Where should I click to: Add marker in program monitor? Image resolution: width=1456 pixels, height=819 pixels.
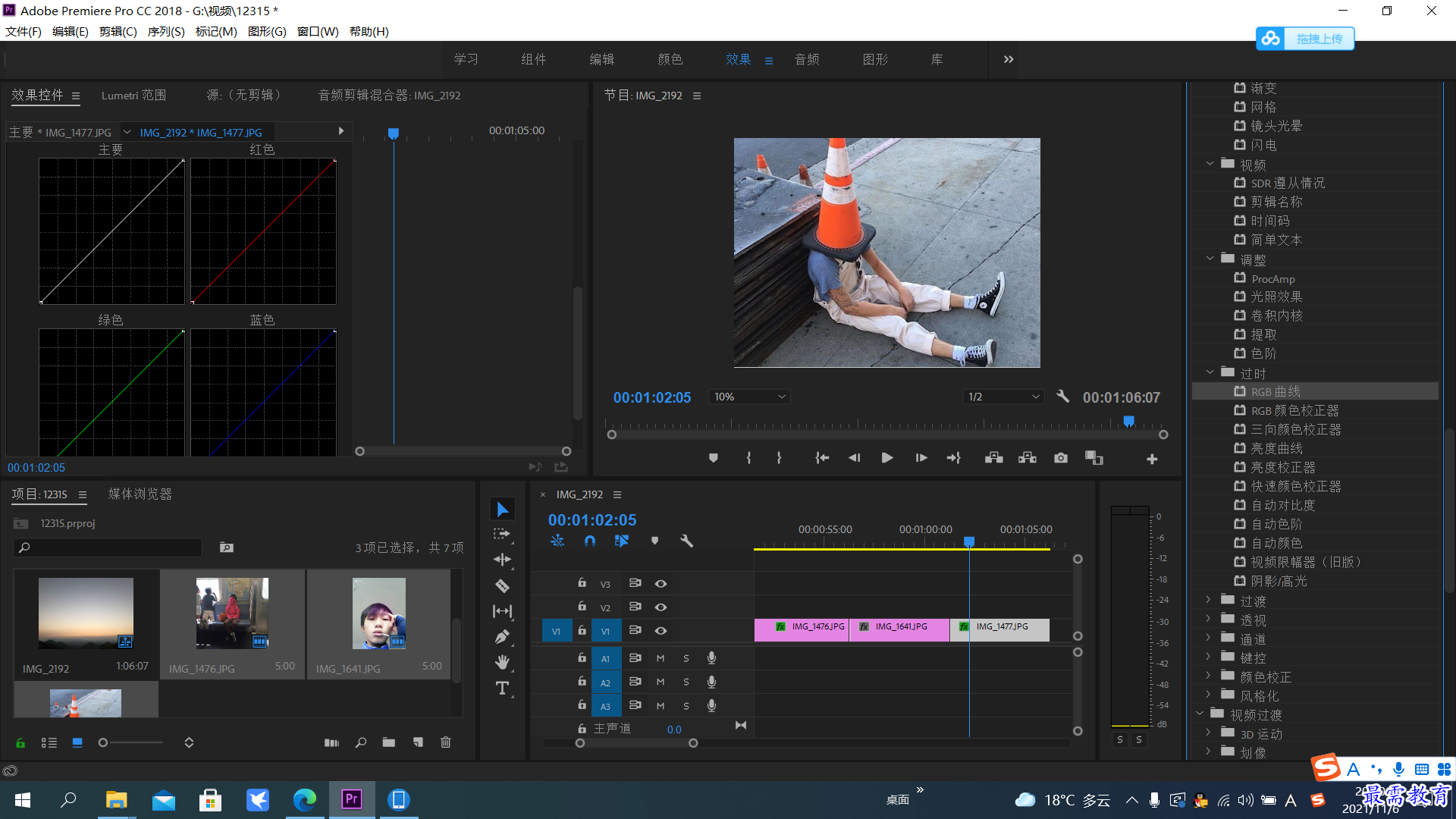714,458
